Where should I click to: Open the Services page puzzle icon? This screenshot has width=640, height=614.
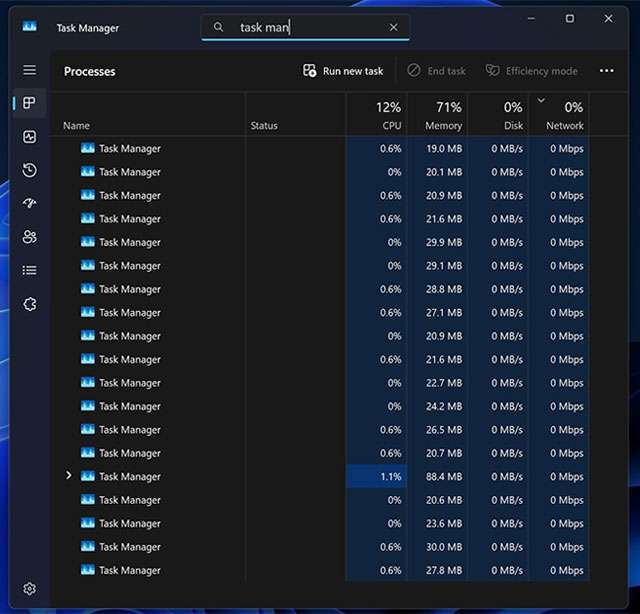[29, 304]
